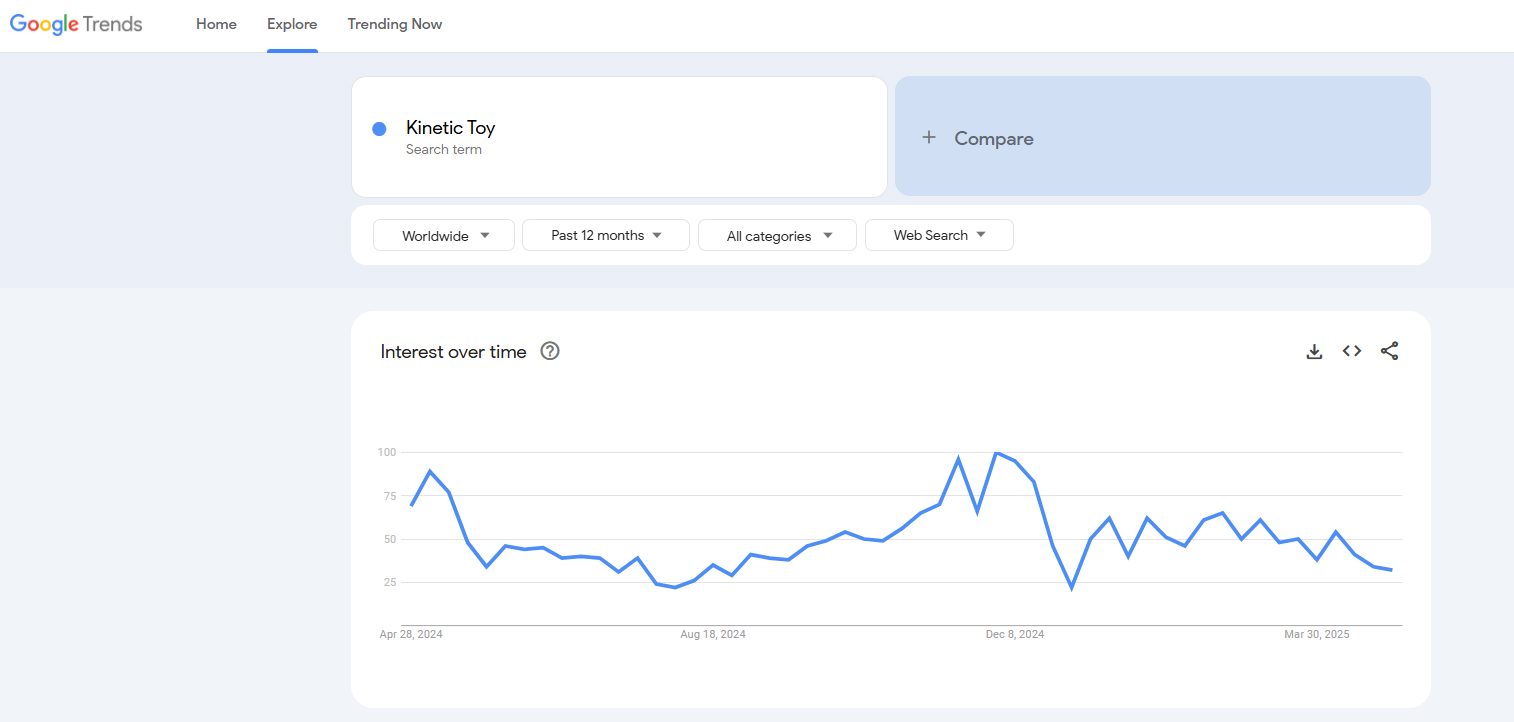Select the Explore tab
1514x722 pixels.
coord(292,24)
